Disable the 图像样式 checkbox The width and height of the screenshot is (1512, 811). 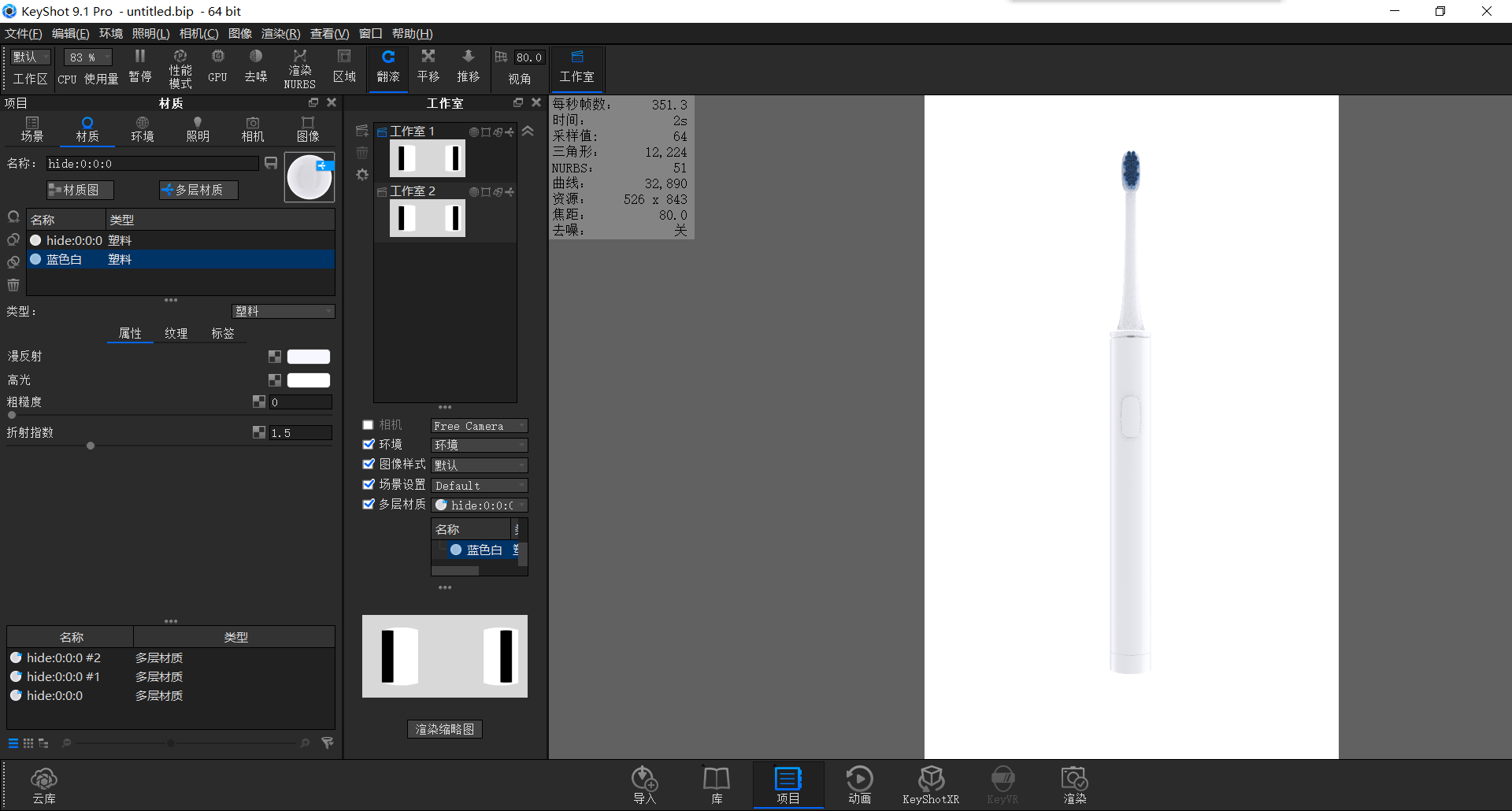(x=368, y=464)
